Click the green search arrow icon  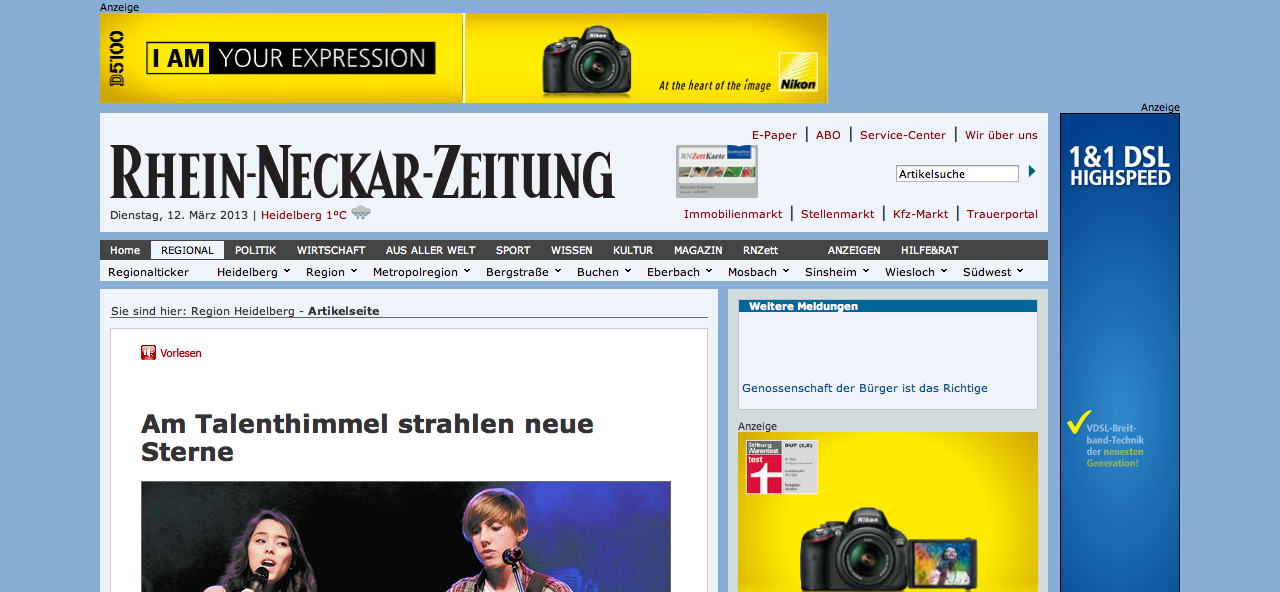(x=1032, y=172)
